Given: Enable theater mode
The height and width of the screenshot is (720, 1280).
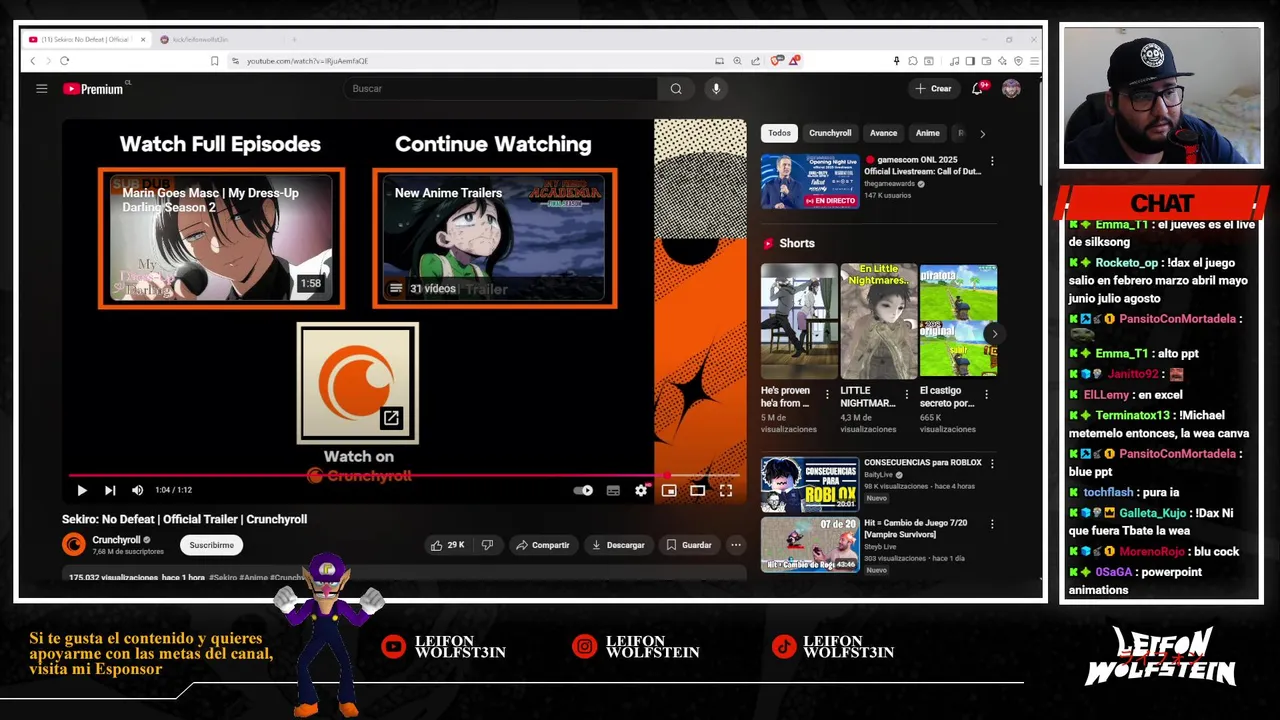Looking at the screenshot, I should [697, 490].
